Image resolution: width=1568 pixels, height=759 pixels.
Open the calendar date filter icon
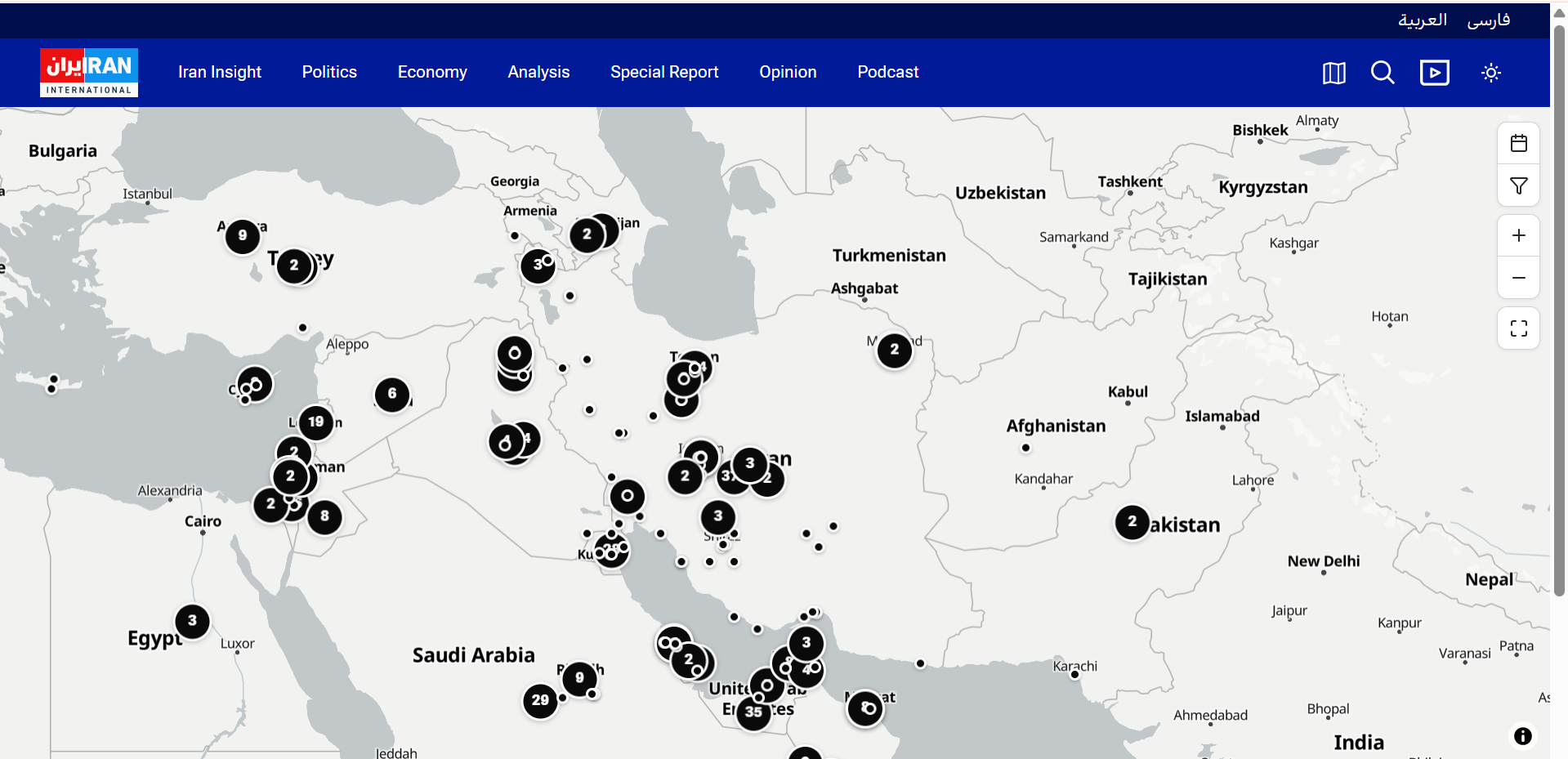pyautogui.click(x=1519, y=142)
